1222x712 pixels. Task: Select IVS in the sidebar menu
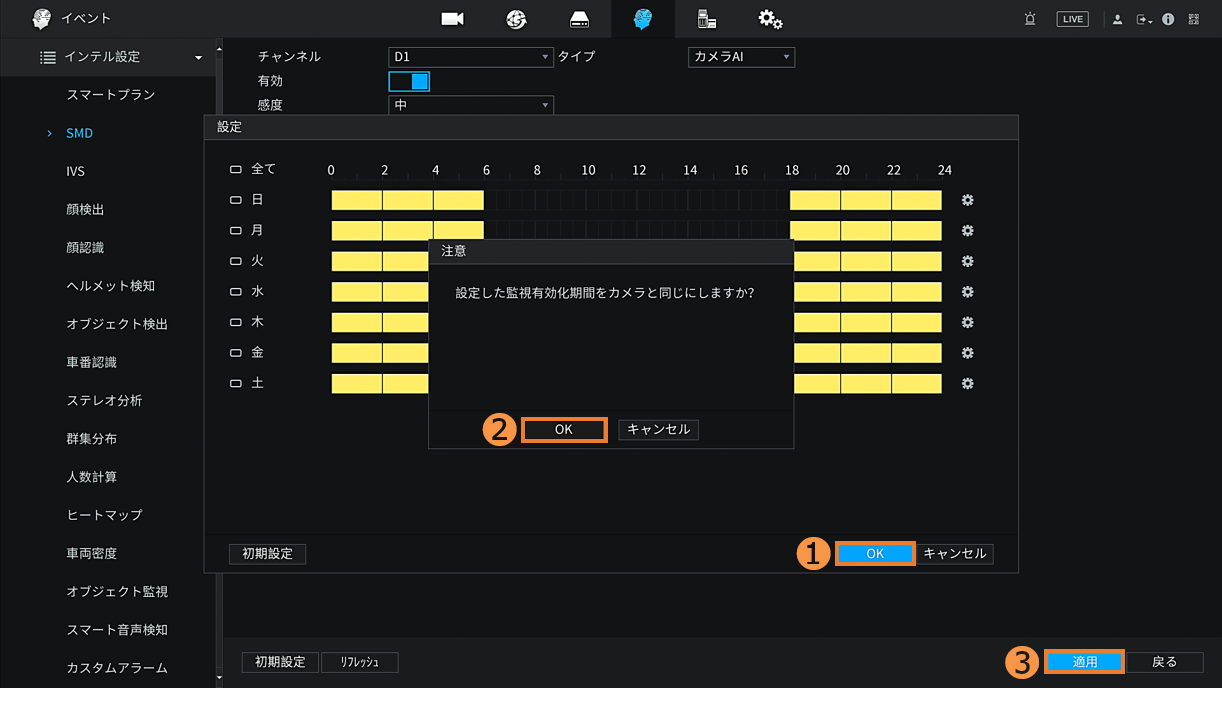pos(76,171)
